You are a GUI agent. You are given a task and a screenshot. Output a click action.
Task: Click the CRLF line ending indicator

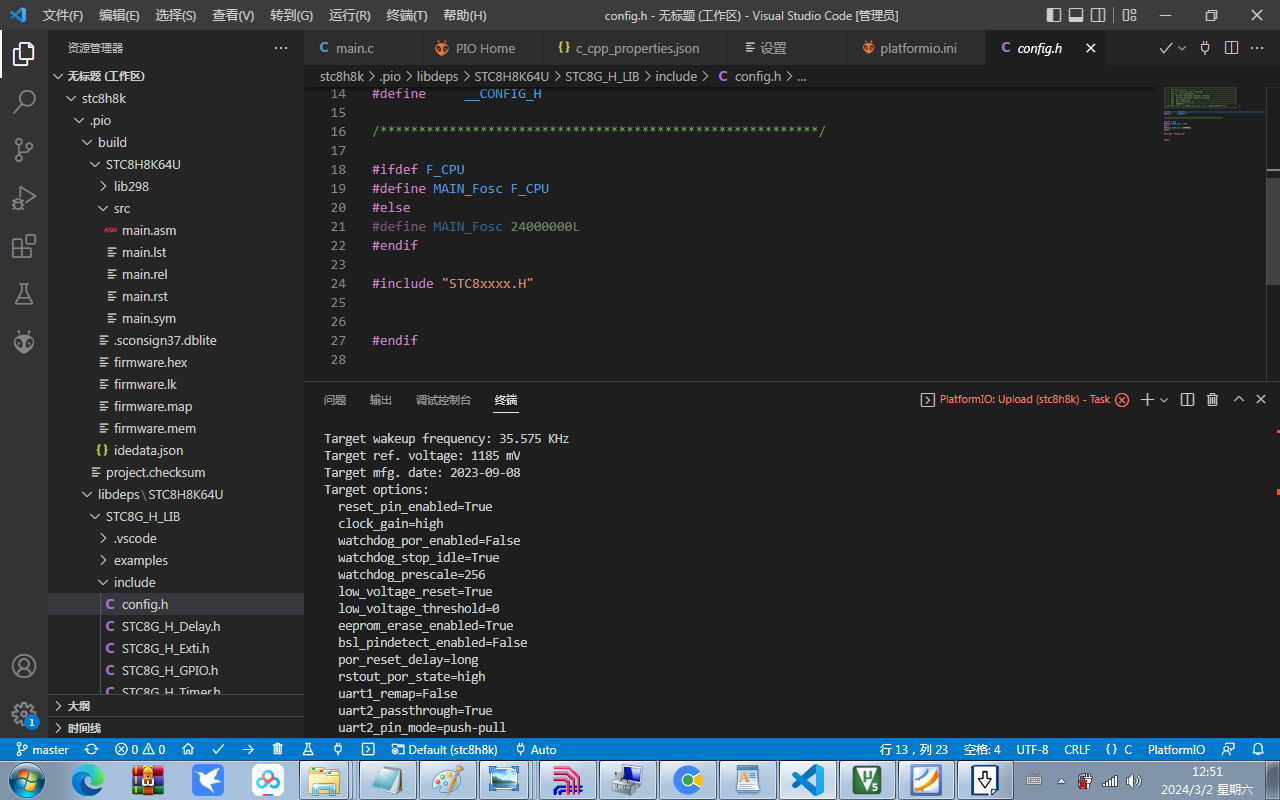pyautogui.click(x=1077, y=749)
